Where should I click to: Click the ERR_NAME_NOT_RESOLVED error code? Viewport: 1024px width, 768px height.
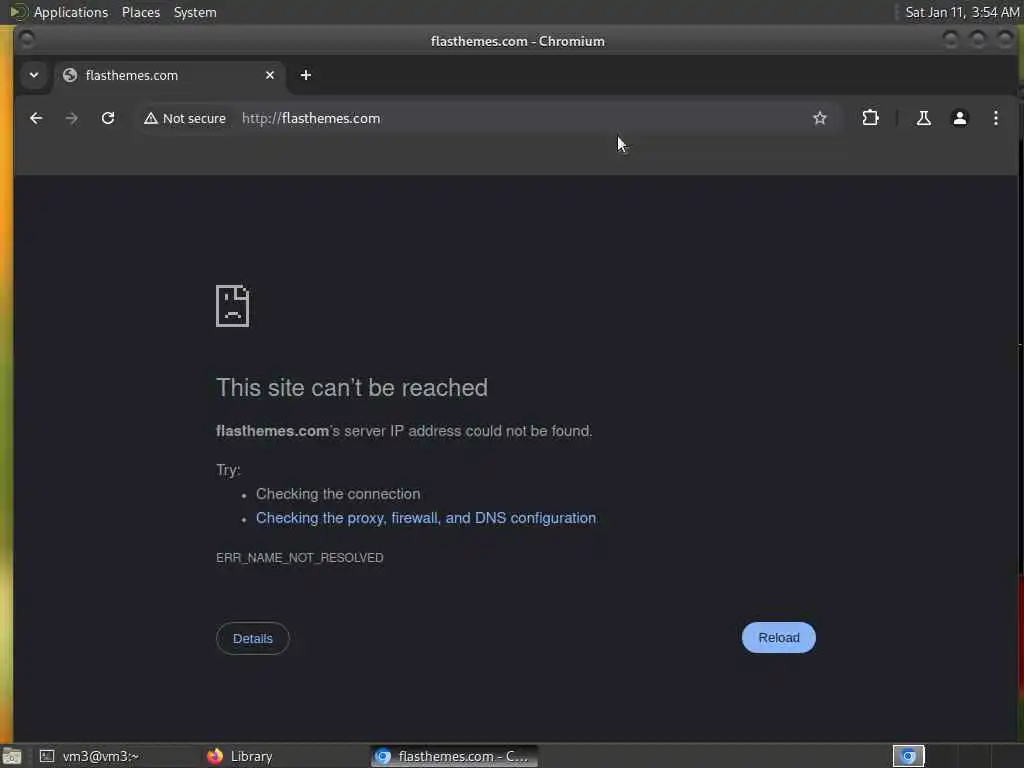[300, 558]
